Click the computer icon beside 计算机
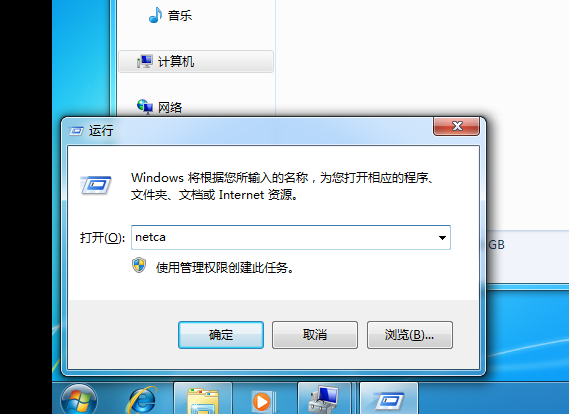This screenshot has width=569, height=414. click(144, 61)
